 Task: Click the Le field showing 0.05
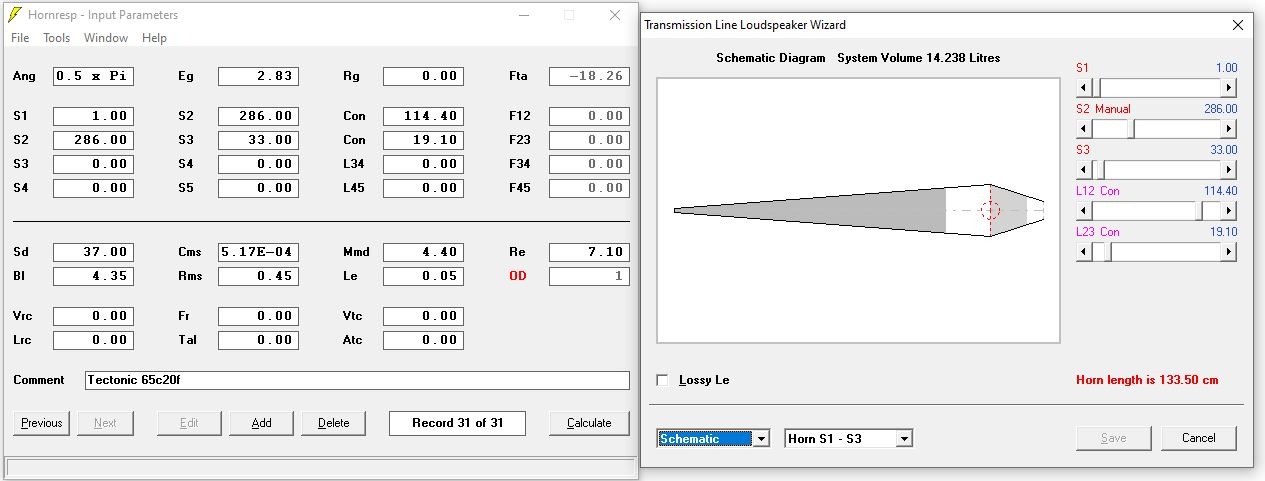tap(423, 276)
